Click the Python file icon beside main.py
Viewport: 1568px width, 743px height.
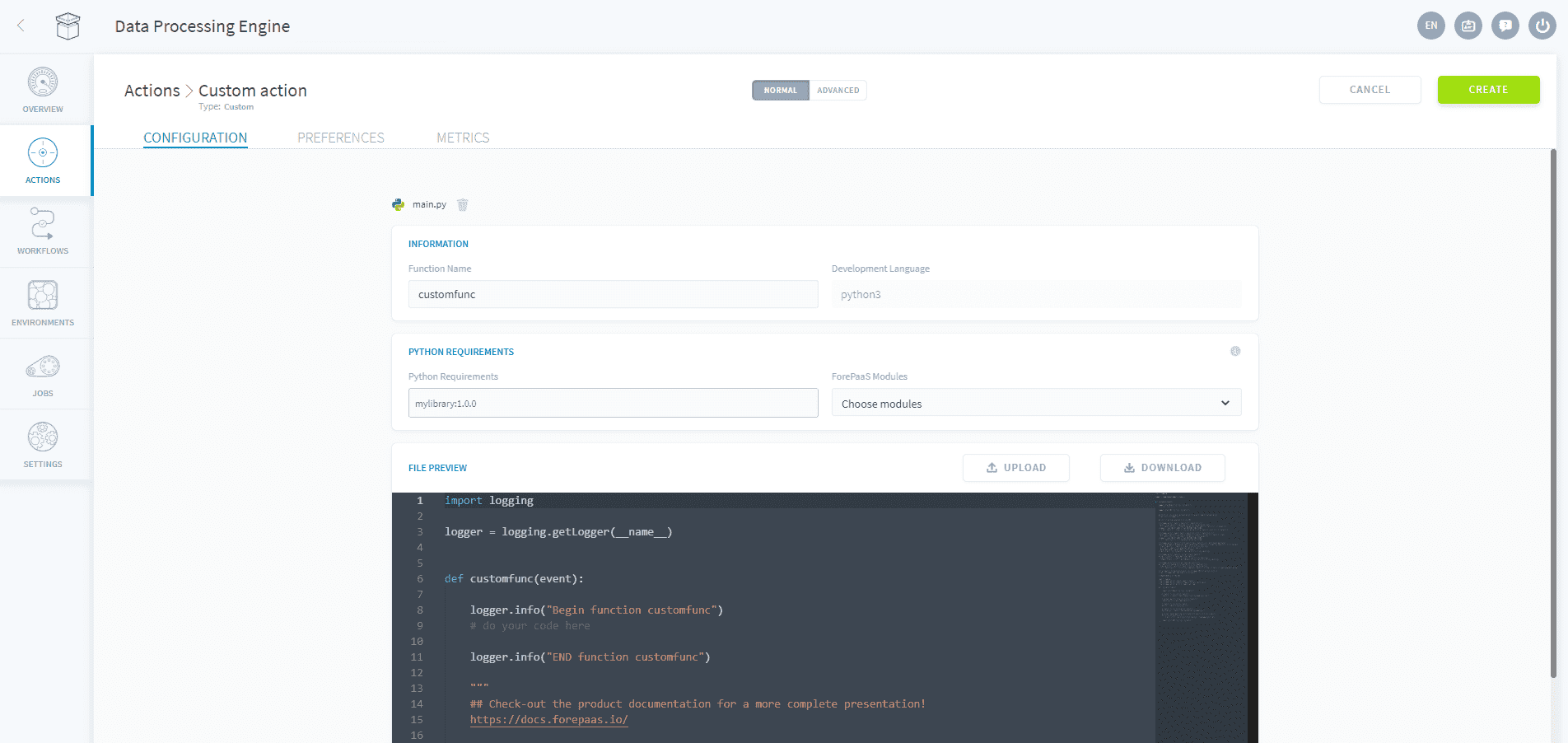coord(399,204)
